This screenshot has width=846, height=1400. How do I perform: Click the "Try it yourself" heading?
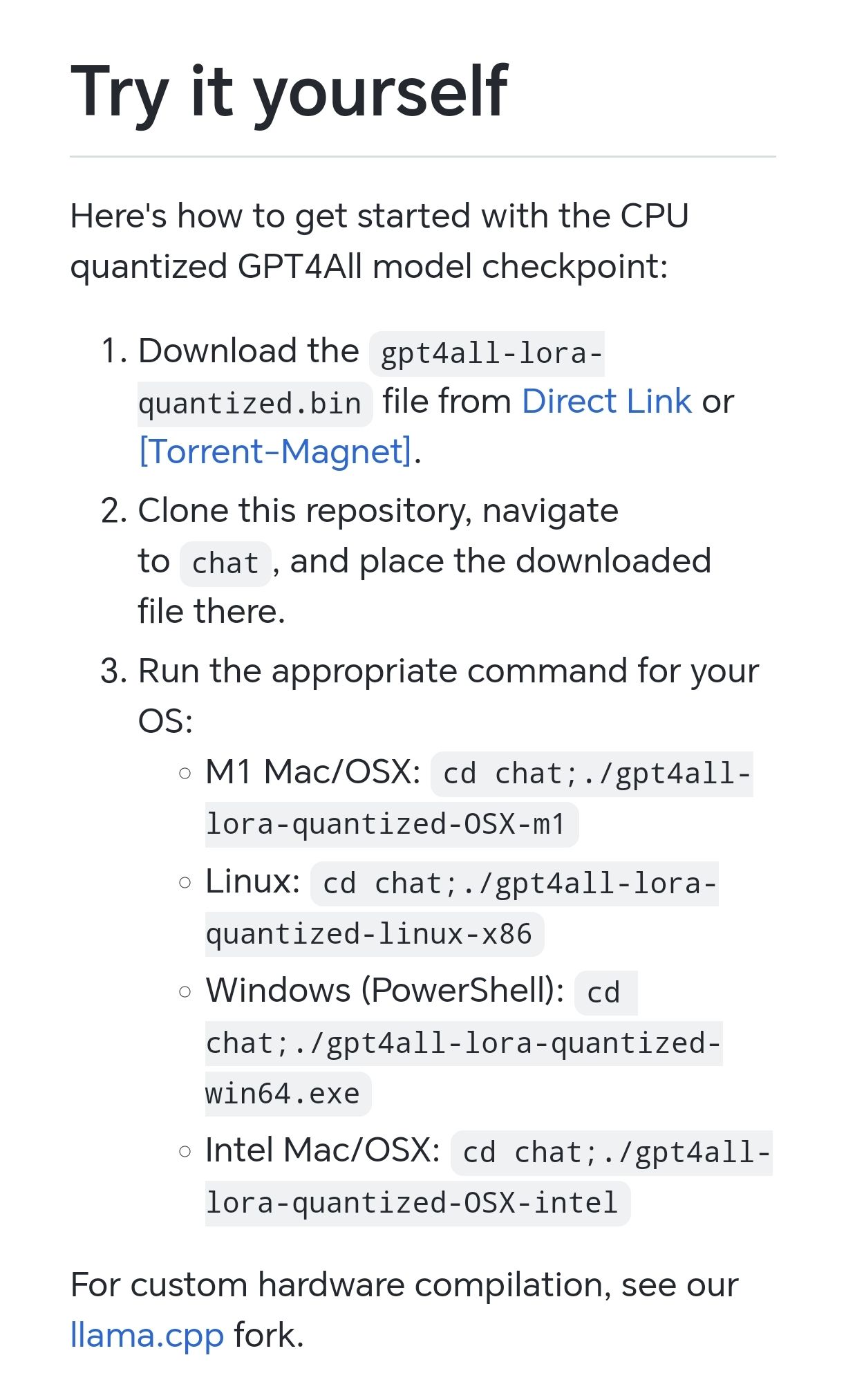(289, 91)
